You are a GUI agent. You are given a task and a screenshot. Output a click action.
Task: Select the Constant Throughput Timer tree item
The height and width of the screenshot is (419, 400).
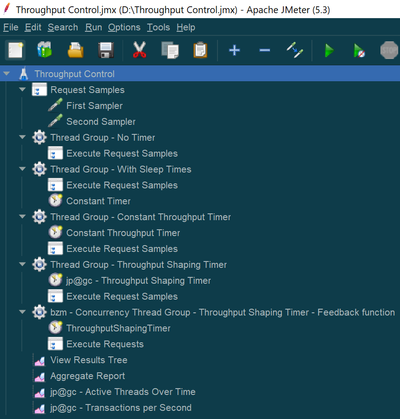[123, 233]
